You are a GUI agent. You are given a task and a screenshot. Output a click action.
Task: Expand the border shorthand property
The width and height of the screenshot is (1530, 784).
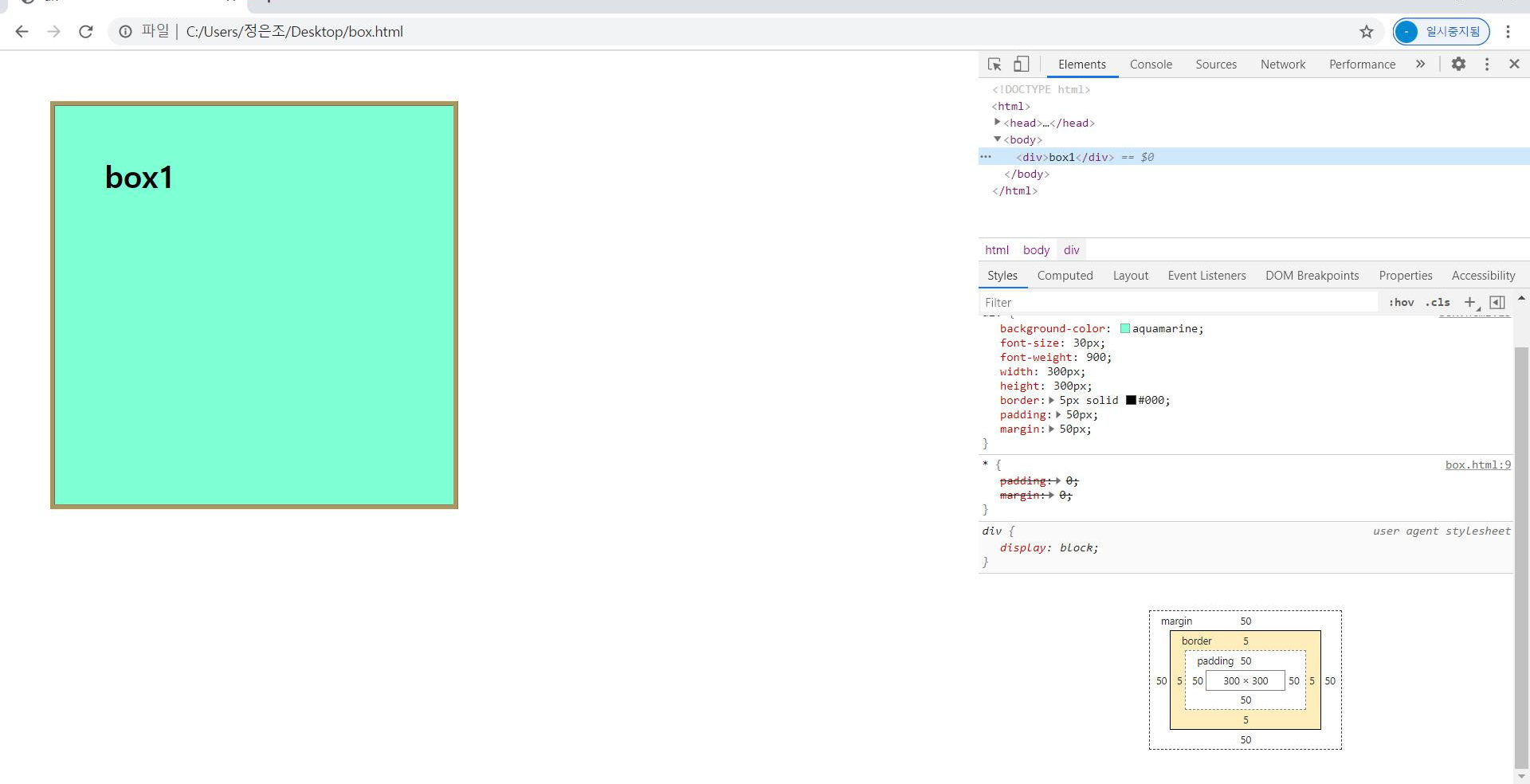click(1051, 400)
